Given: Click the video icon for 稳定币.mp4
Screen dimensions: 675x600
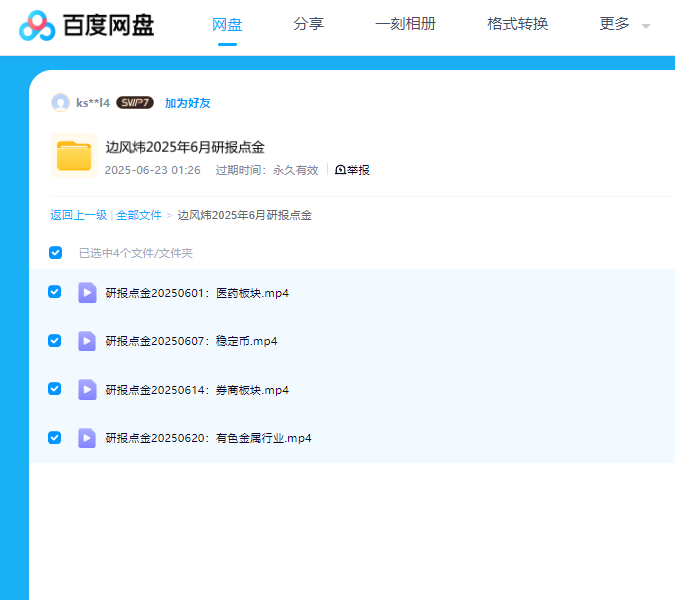Looking at the screenshot, I should 87,341.
